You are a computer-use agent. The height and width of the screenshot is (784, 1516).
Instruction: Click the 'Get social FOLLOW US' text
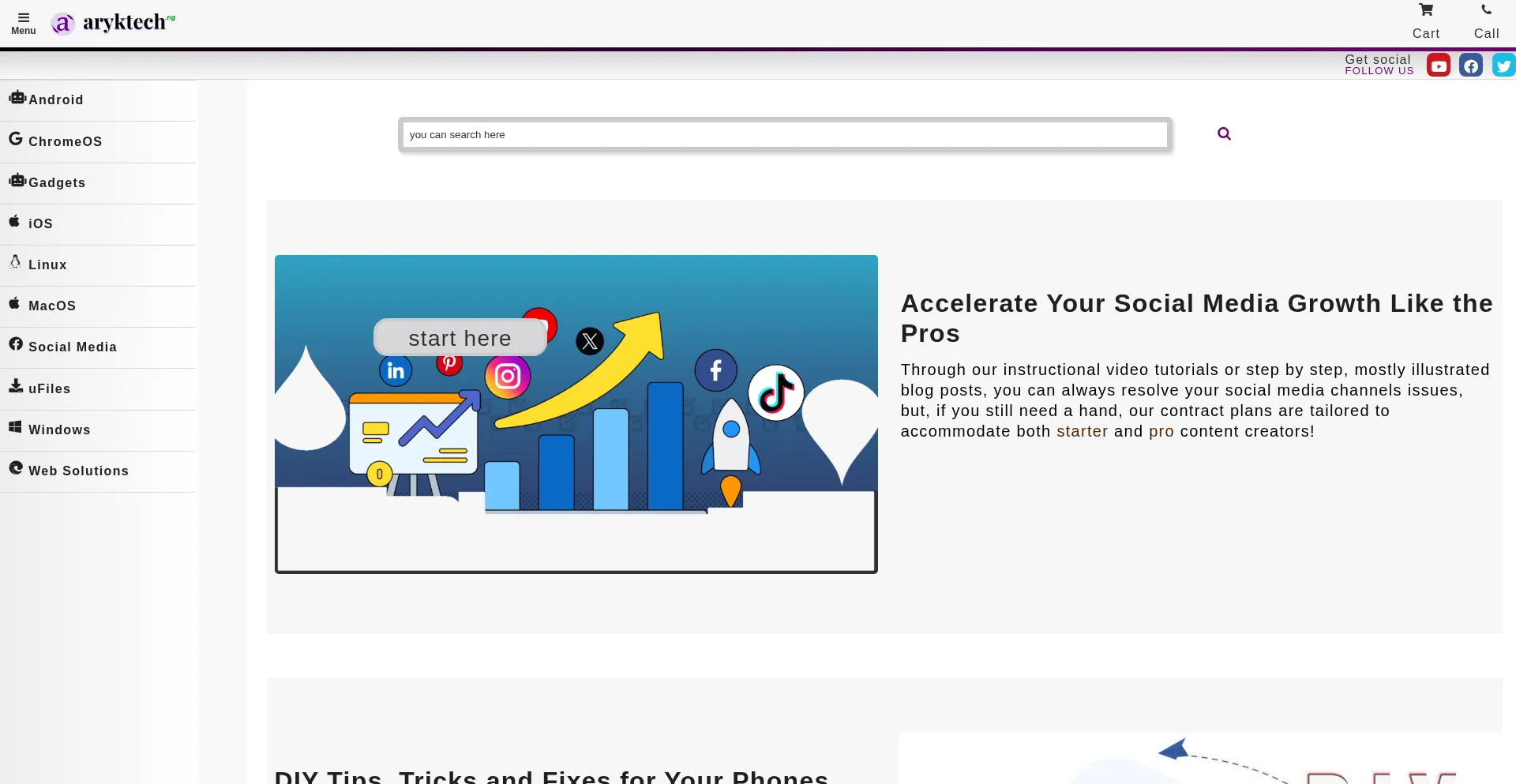pos(1379,65)
